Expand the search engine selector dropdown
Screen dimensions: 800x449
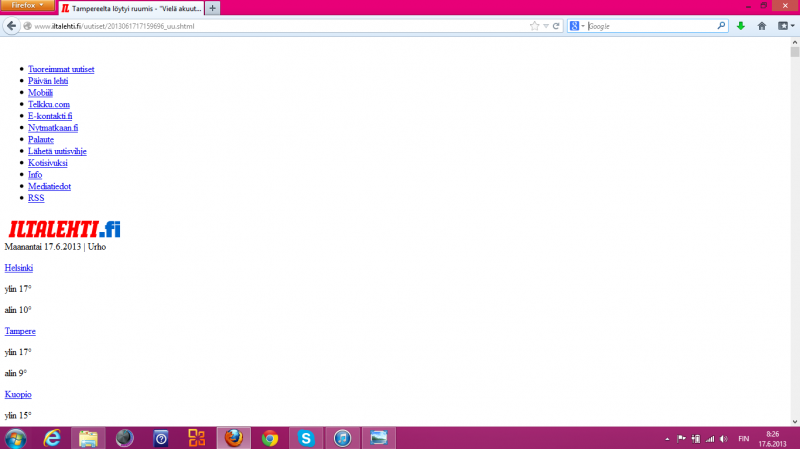(x=578, y=26)
